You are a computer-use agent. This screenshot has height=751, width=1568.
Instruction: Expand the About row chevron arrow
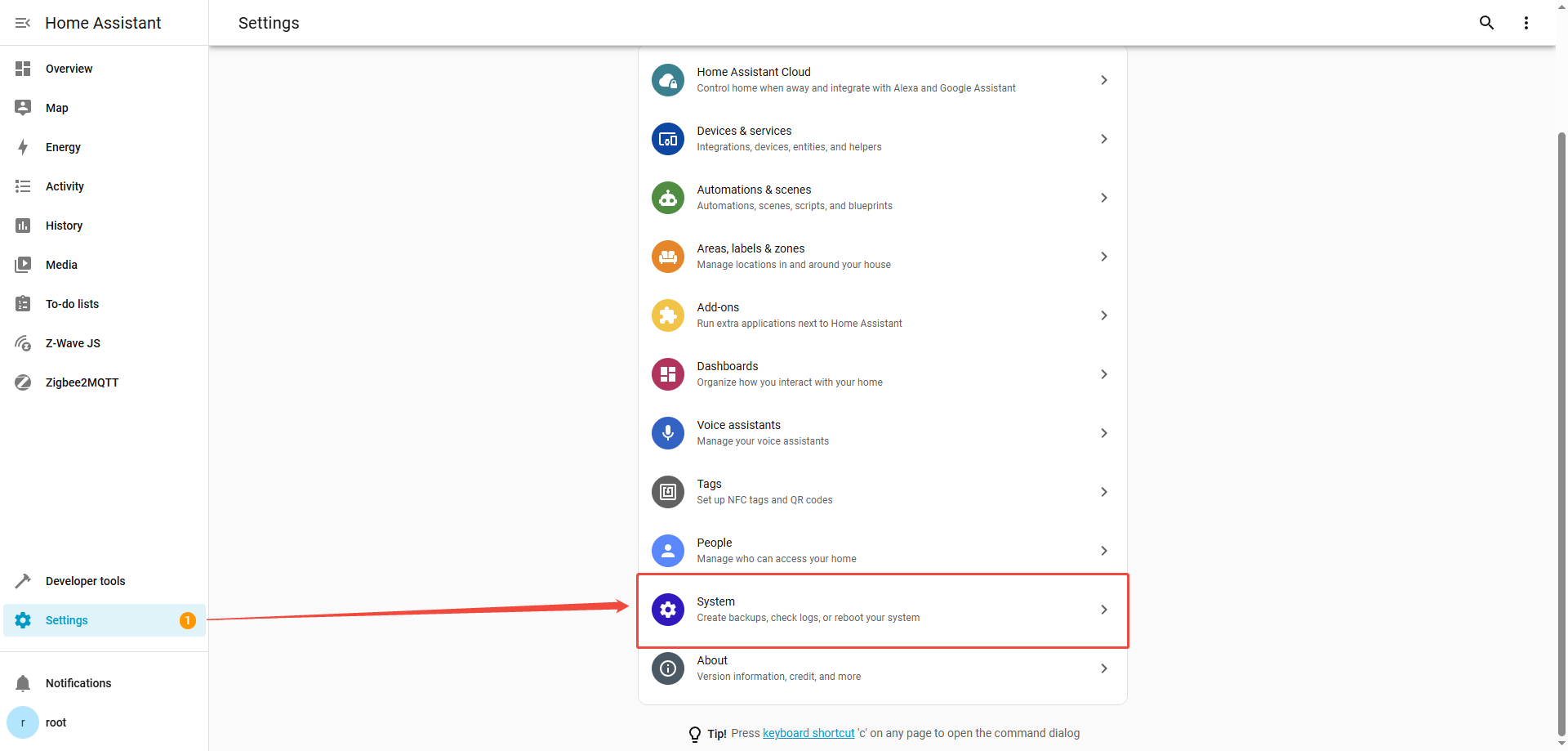[1103, 668]
